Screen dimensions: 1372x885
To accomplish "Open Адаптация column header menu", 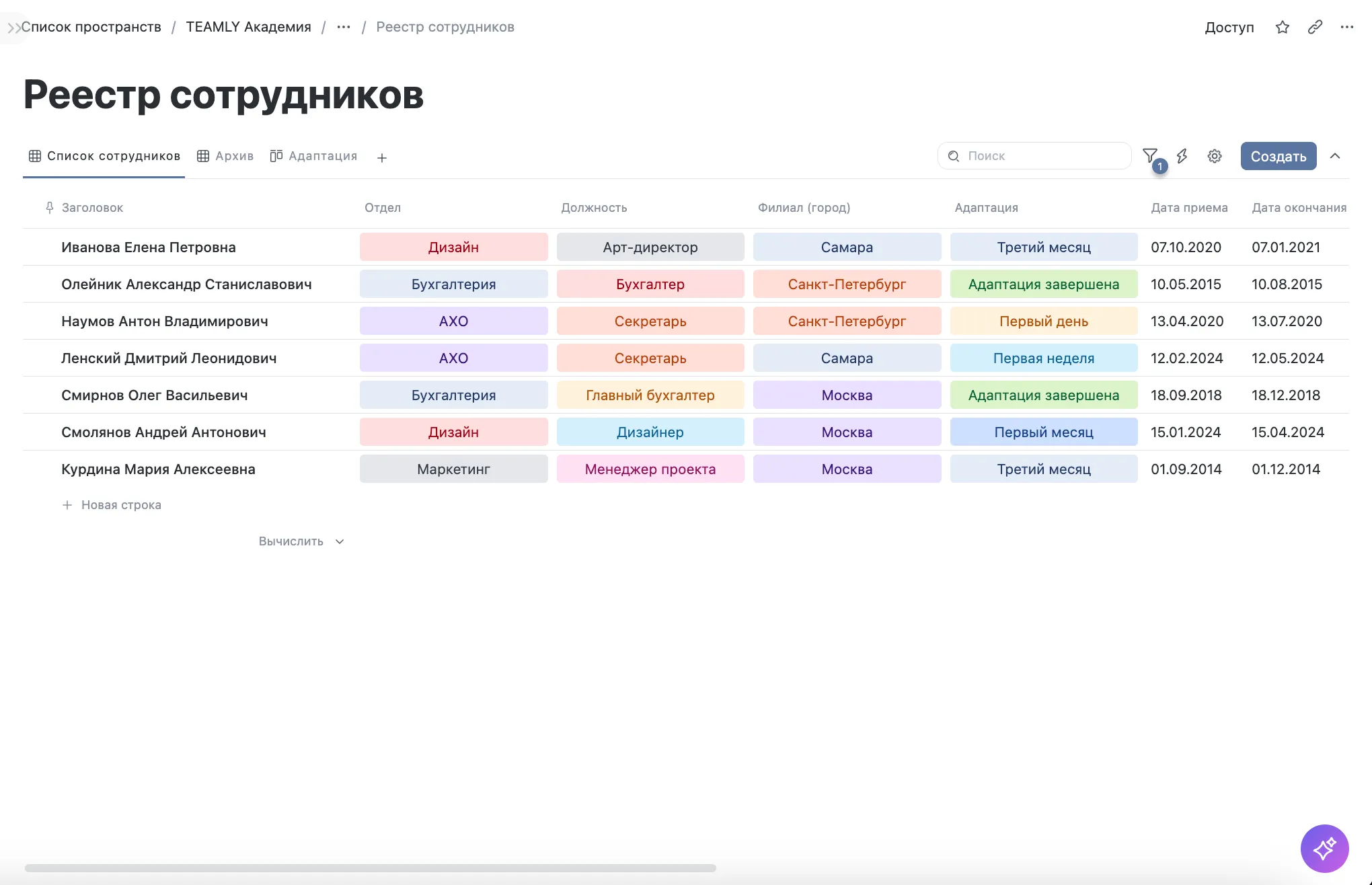I will [986, 208].
